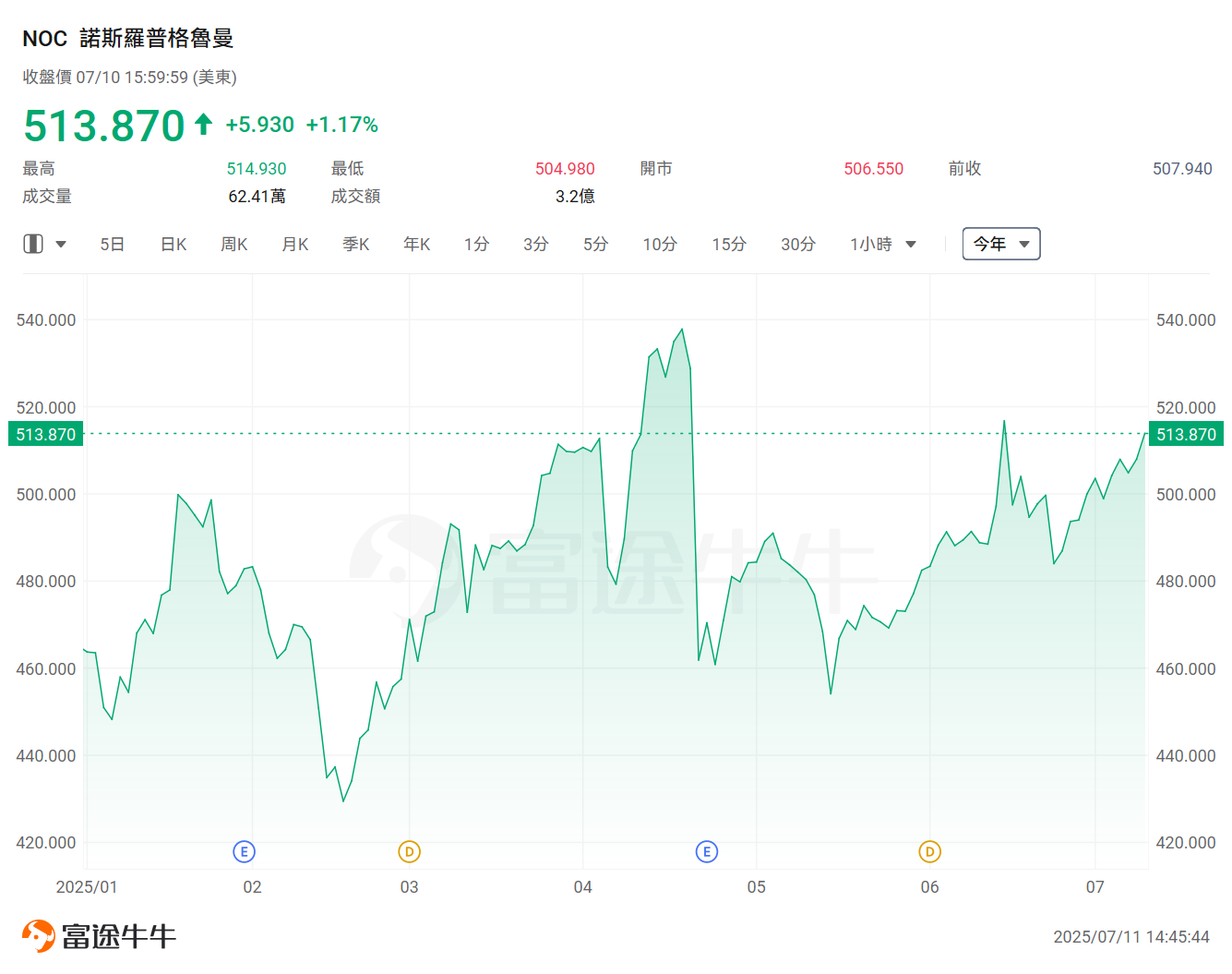The height and width of the screenshot is (974, 1232).
Task: Switch to the 5日 chart view
Action: tap(113, 244)
